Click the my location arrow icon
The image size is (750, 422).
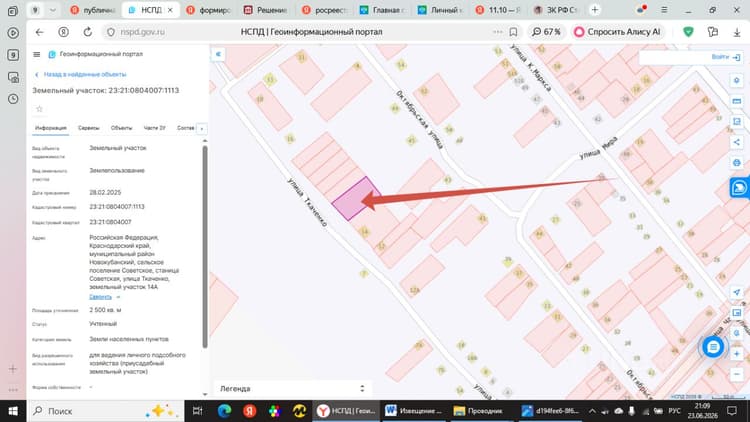point(737,292)
